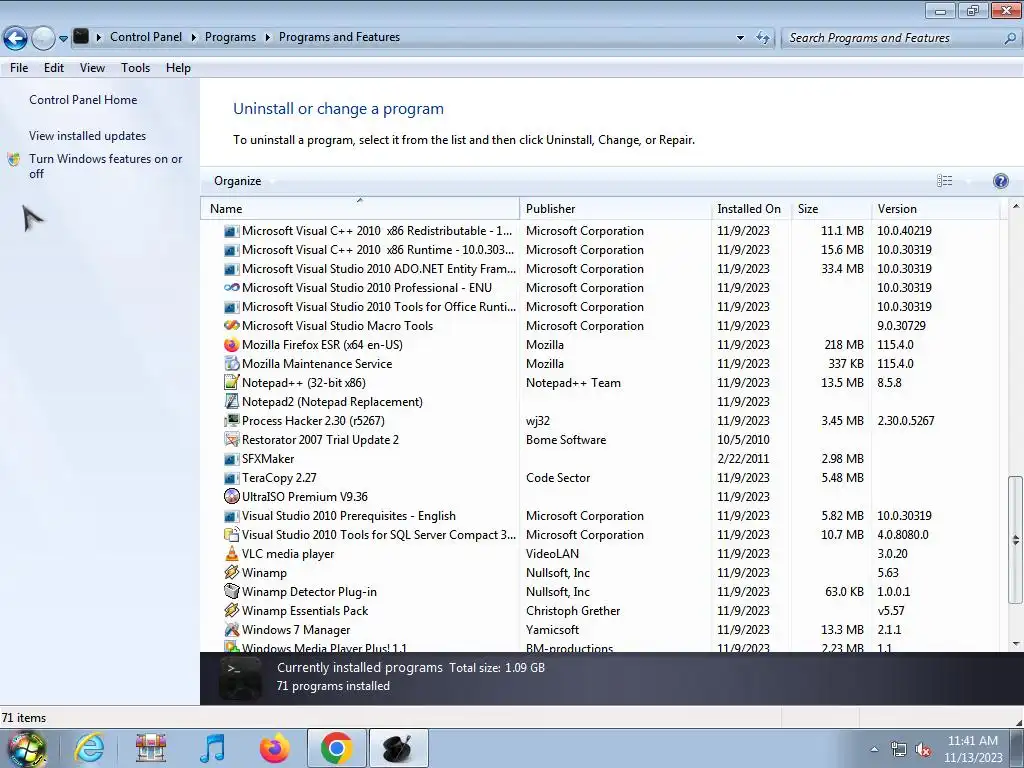
Task: Open the View menu
Action: click(x=92, y=68)
